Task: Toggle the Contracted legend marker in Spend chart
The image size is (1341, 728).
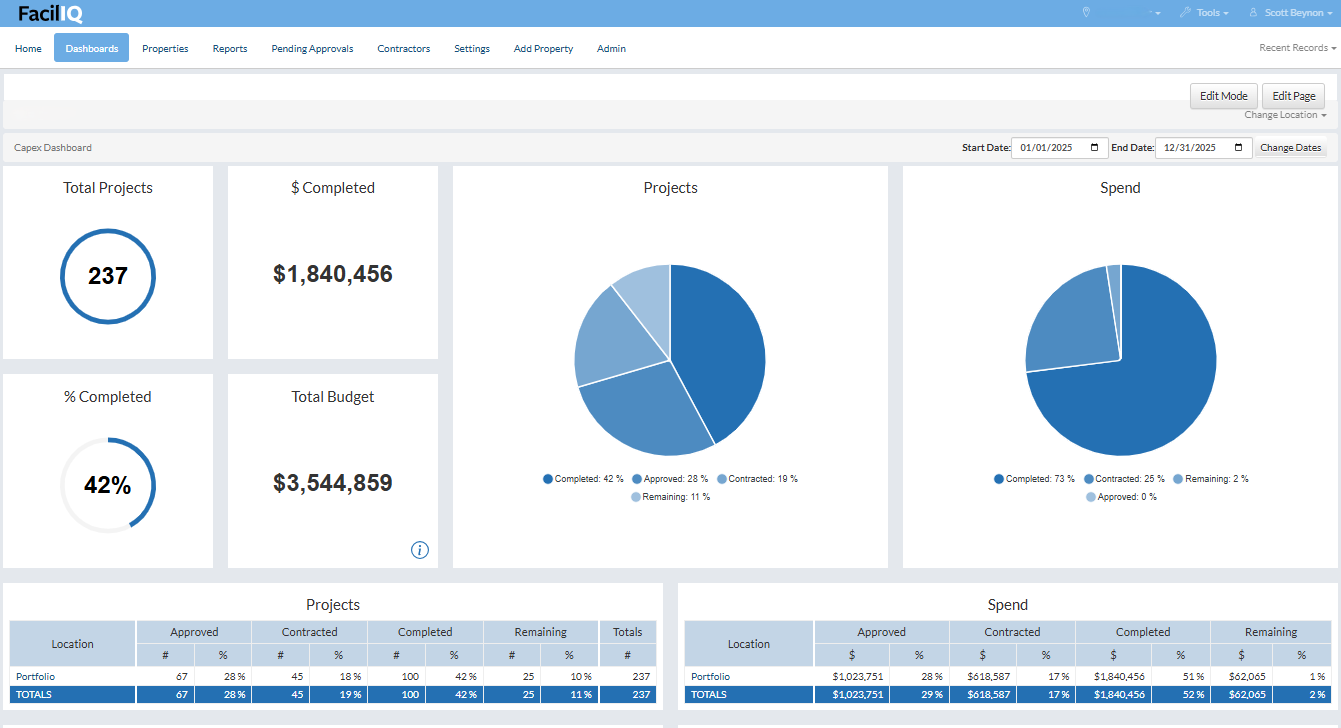Action: (1090, 479)
